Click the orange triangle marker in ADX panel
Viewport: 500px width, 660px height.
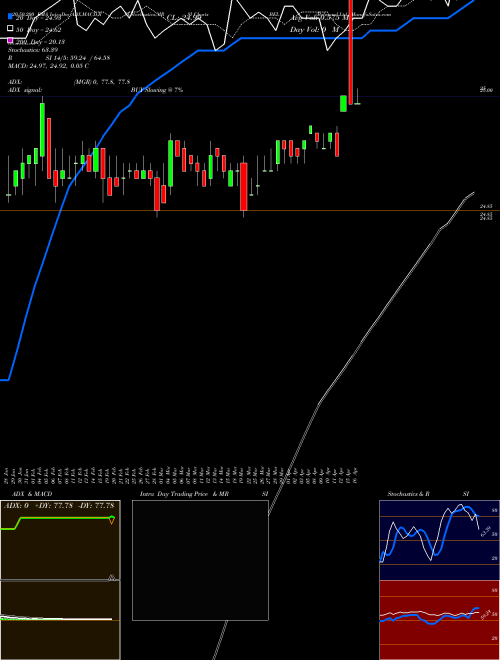tap(112, 521)
